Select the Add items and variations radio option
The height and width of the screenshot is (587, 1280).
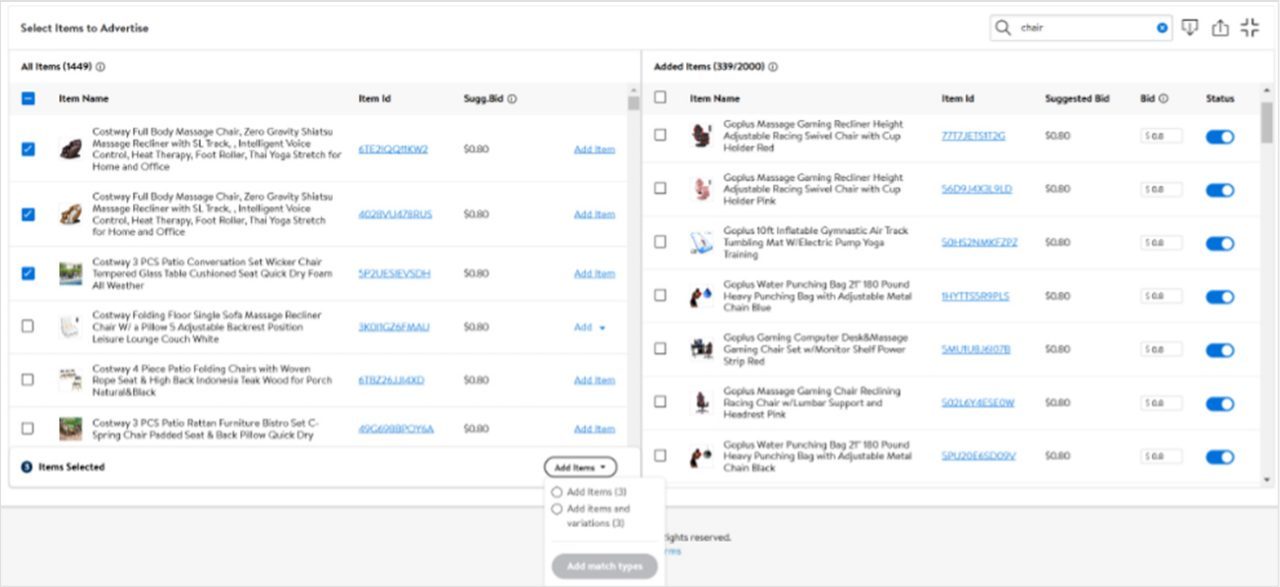557,507
